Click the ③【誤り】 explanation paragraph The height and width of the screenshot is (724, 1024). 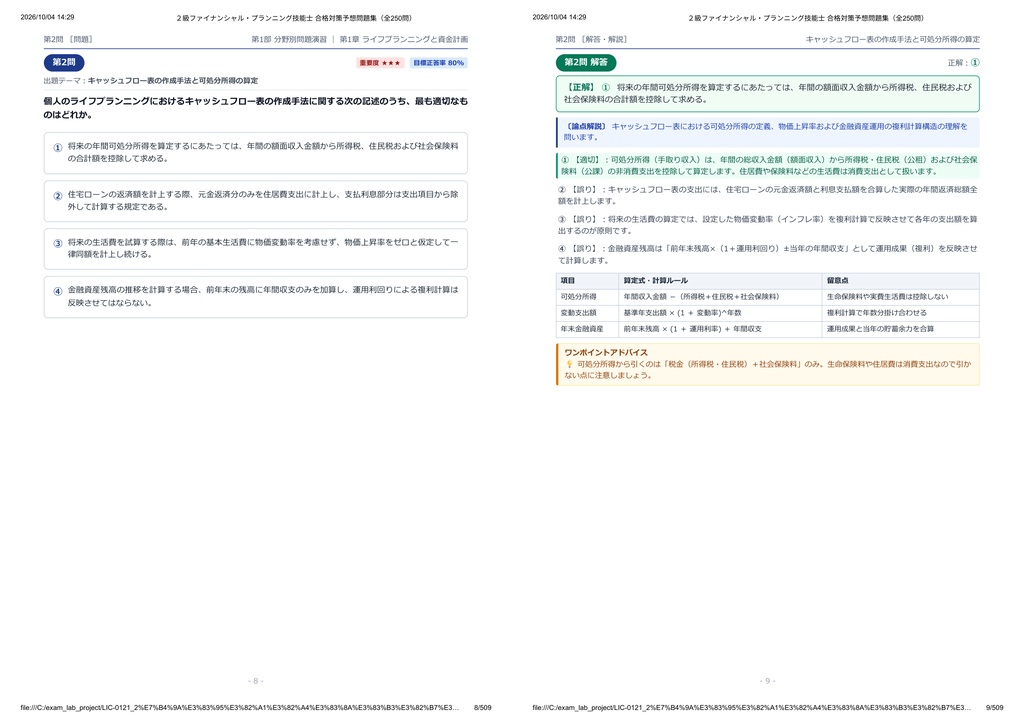click(x=767, y=225)
